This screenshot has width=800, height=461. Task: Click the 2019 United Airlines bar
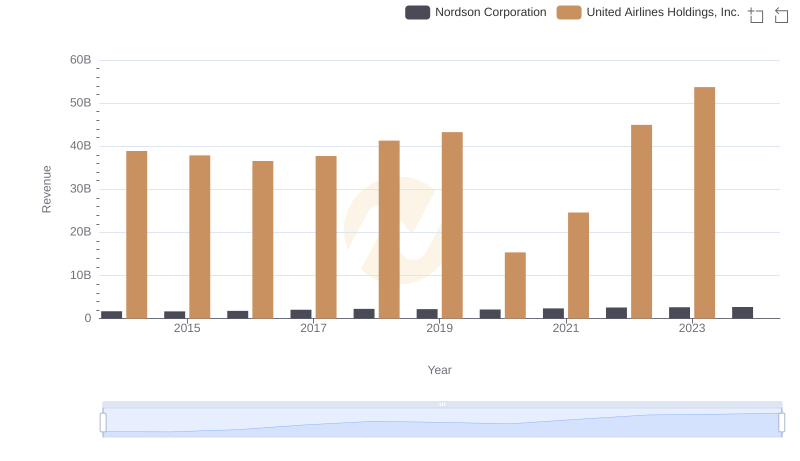(x=452, y=225)
